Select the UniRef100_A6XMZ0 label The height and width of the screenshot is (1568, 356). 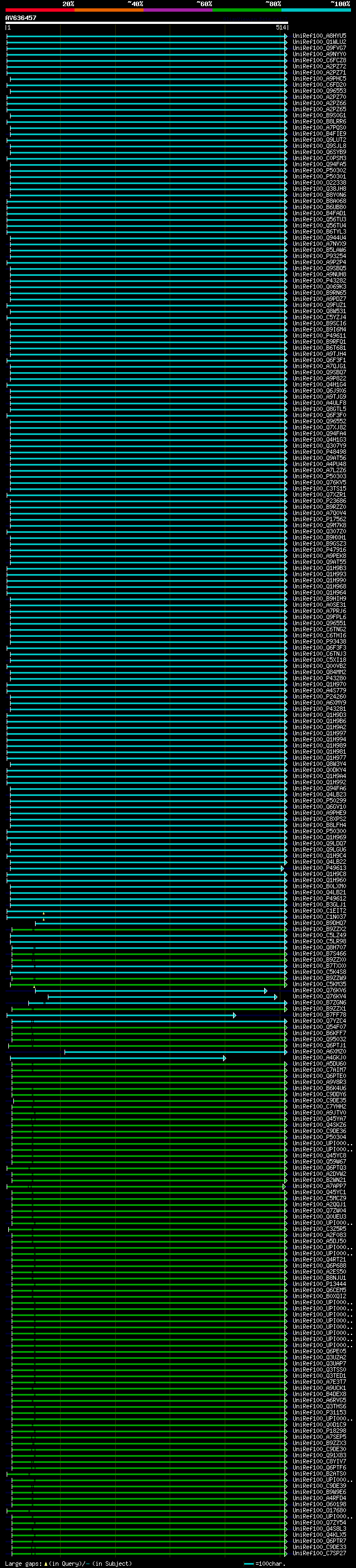319,1051
